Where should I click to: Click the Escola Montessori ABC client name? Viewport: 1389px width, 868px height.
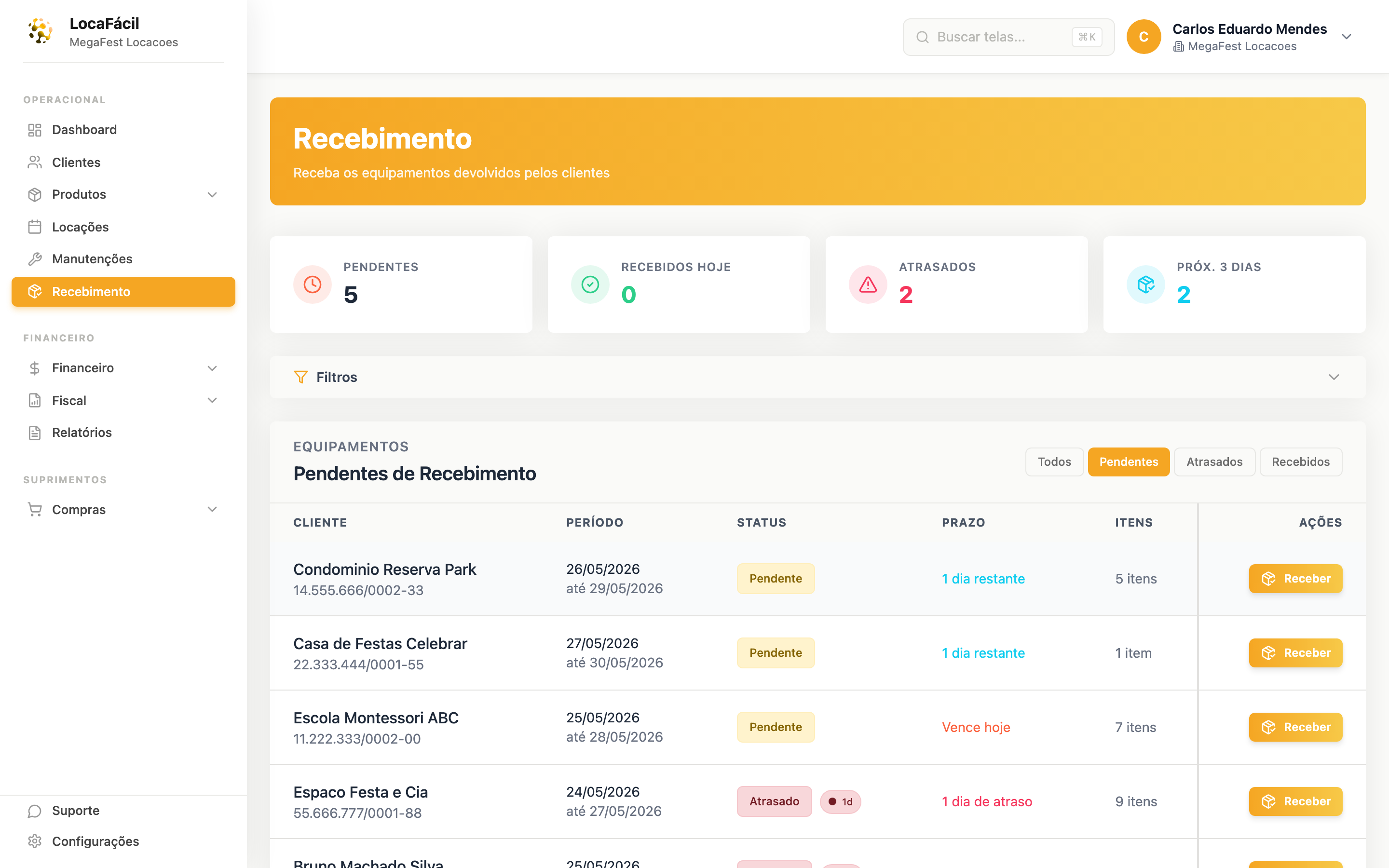[376, 718]
